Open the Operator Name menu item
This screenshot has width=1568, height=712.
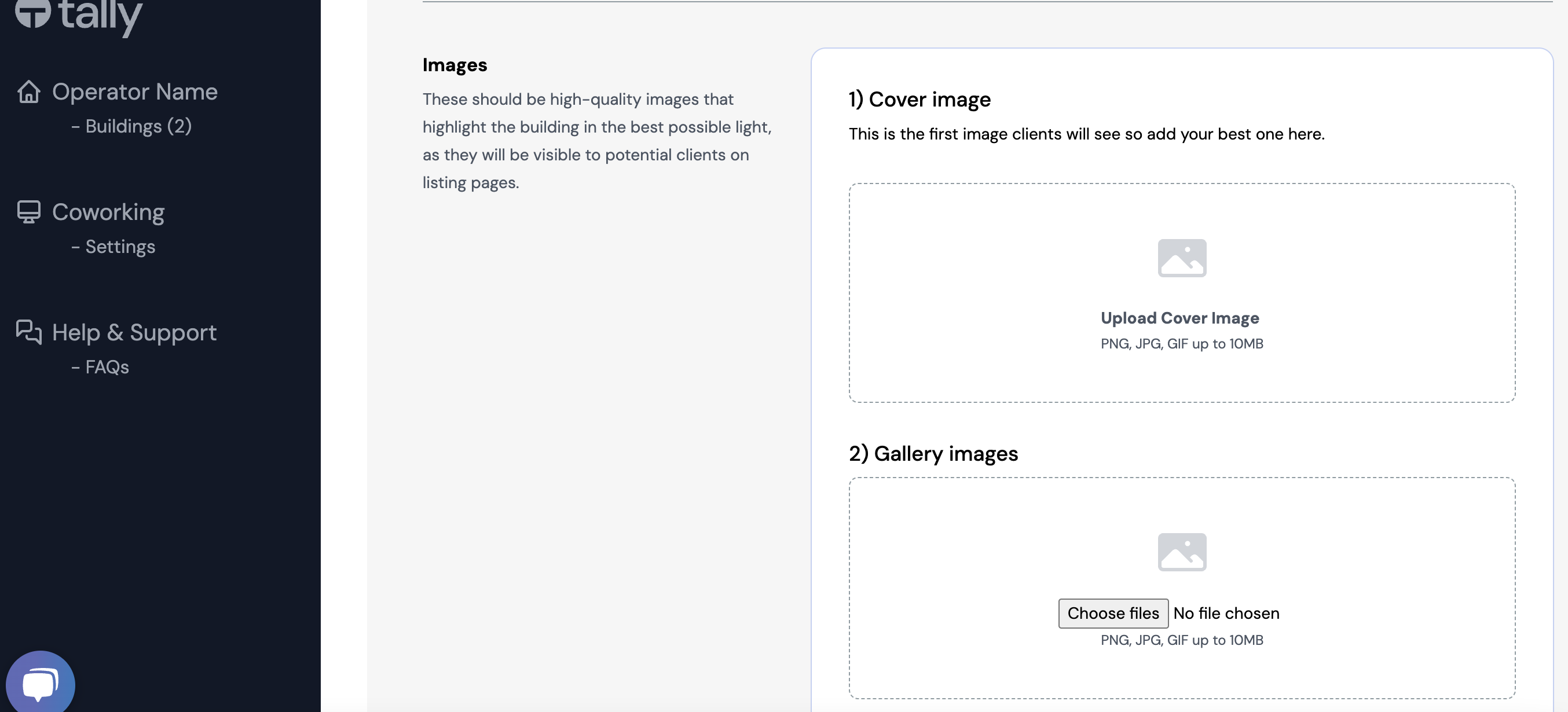pos(134,92)
